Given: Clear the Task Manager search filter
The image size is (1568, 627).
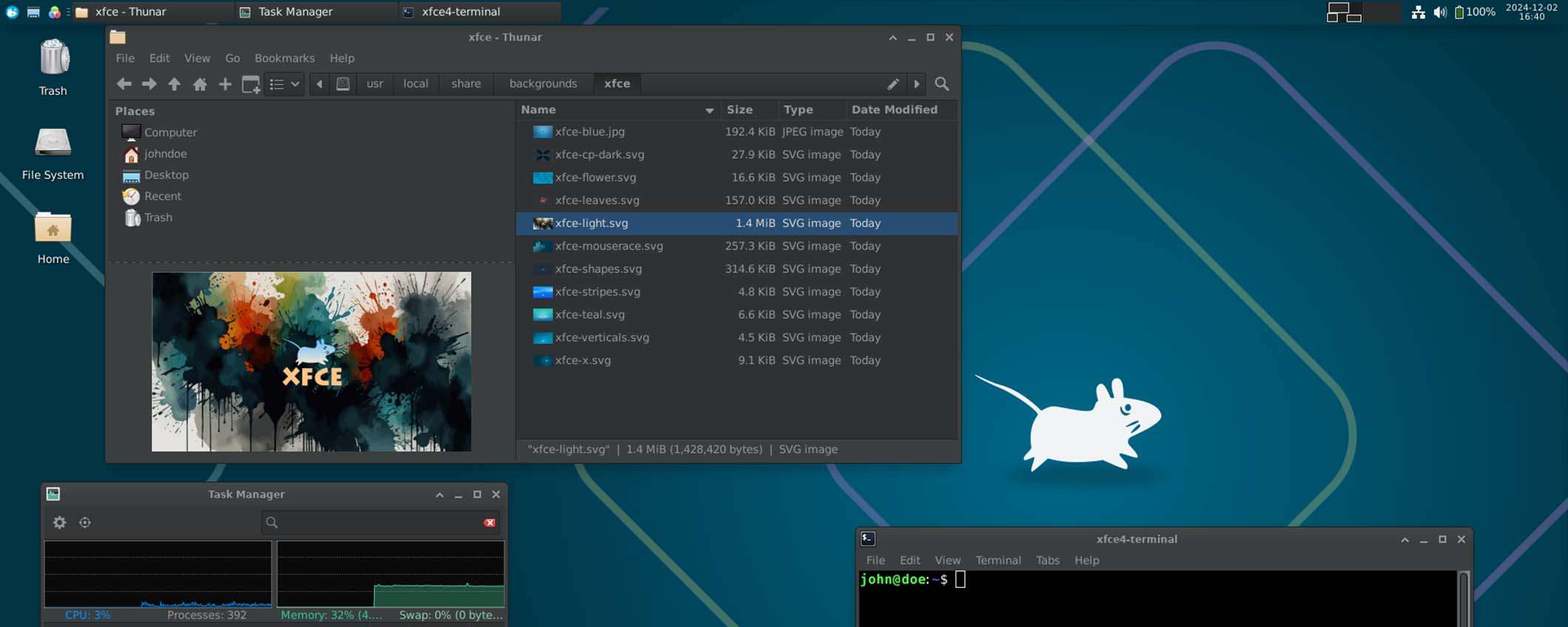Looking at the screenshot, I should [x=489, y=523].
